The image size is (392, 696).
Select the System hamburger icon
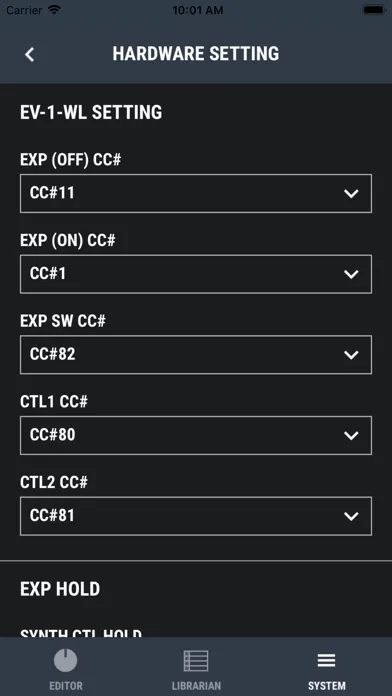pyautogui.click(x=326, y=661)
